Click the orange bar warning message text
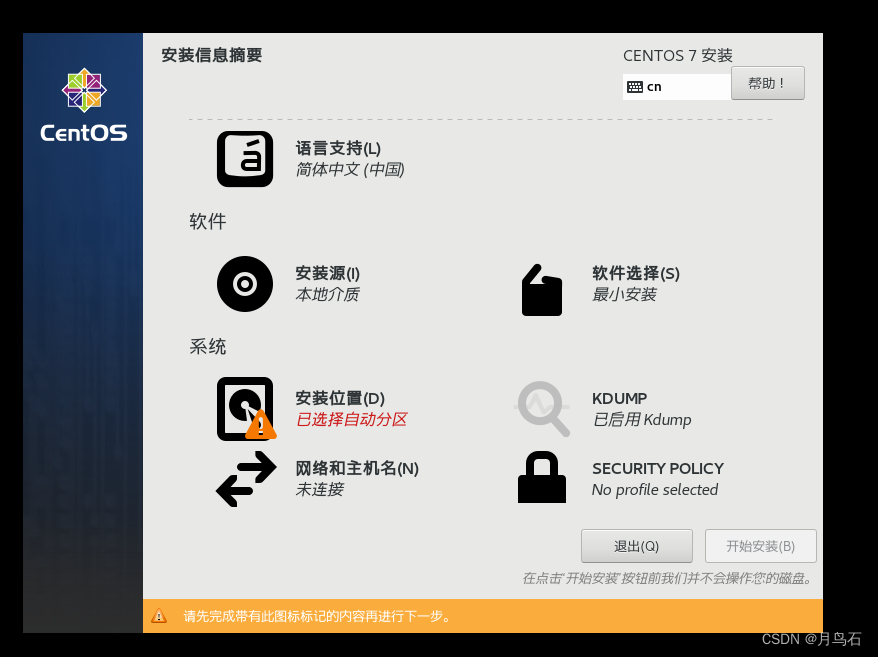This screenshot has height=657, width=878. 317,616
